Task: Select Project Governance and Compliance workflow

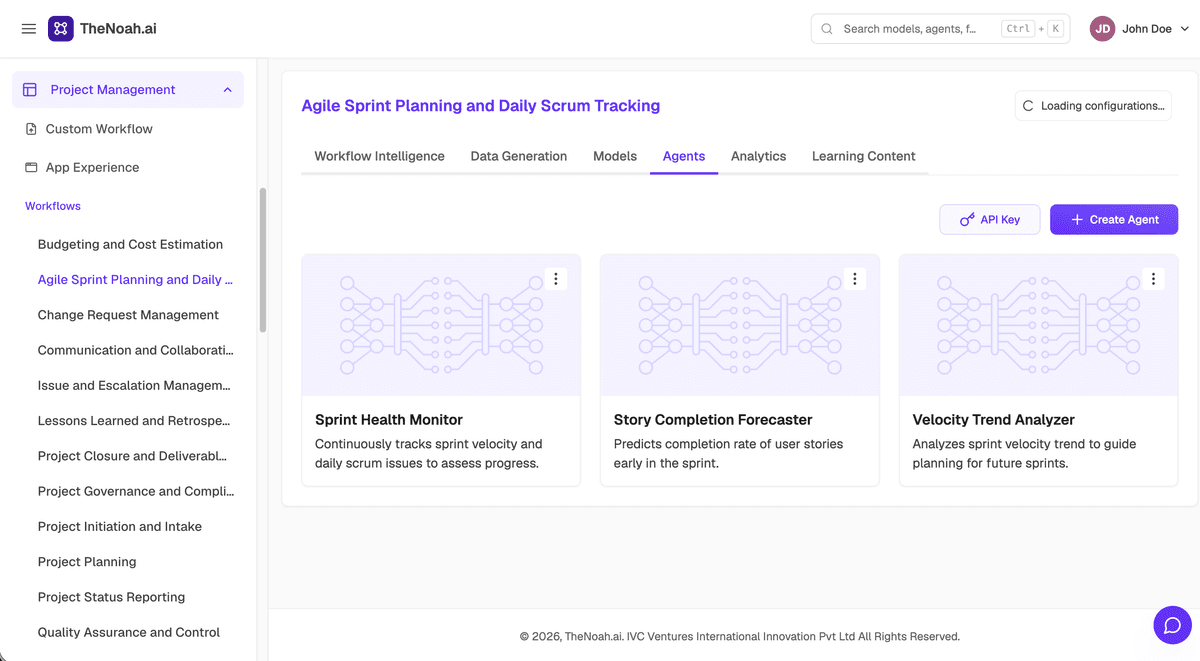Action: [x=135, y=491]
